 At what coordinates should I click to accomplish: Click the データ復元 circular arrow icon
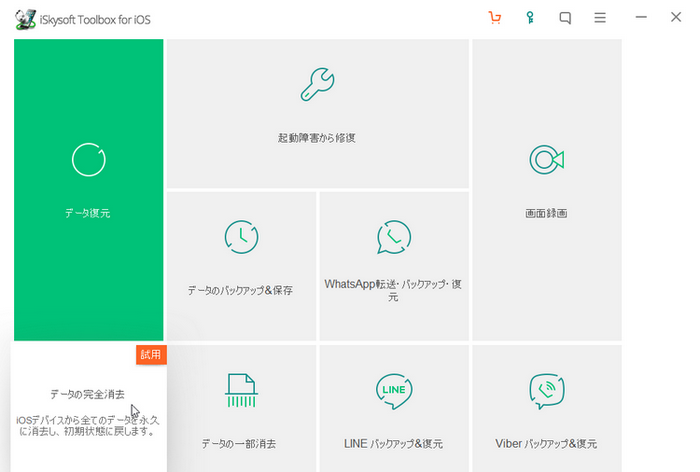[88, 160]
